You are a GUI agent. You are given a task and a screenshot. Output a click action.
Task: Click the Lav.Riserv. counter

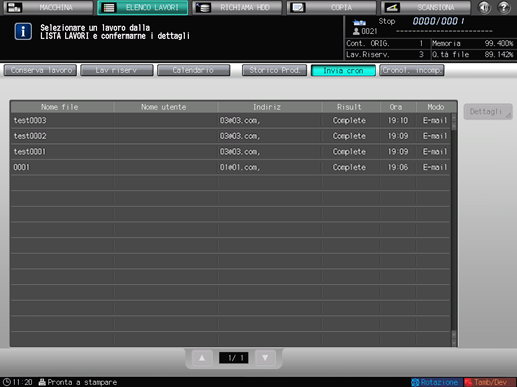pyautogui.click(x=386, y=54)
